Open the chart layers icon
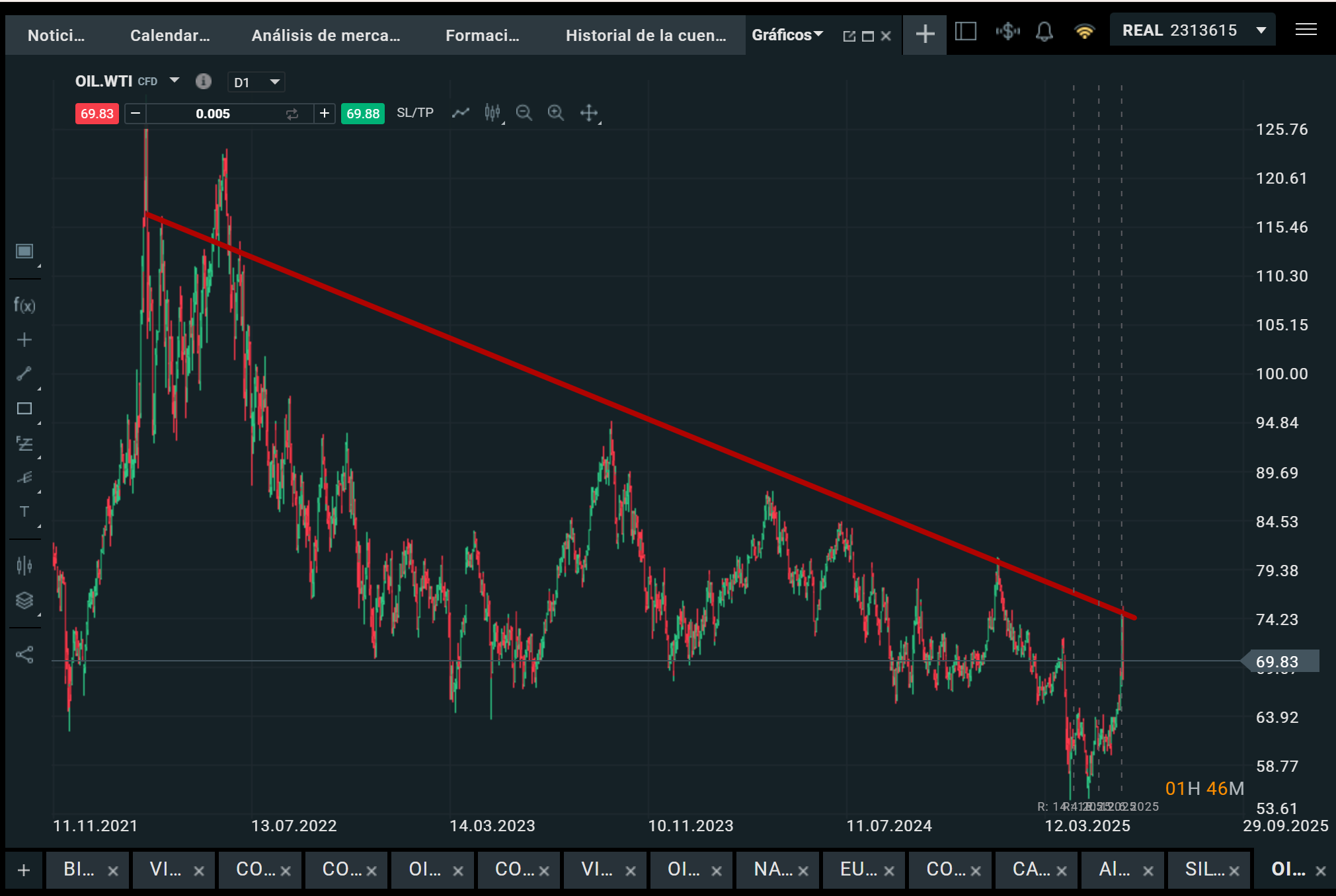1336x896 pixels. pos(24,600)
